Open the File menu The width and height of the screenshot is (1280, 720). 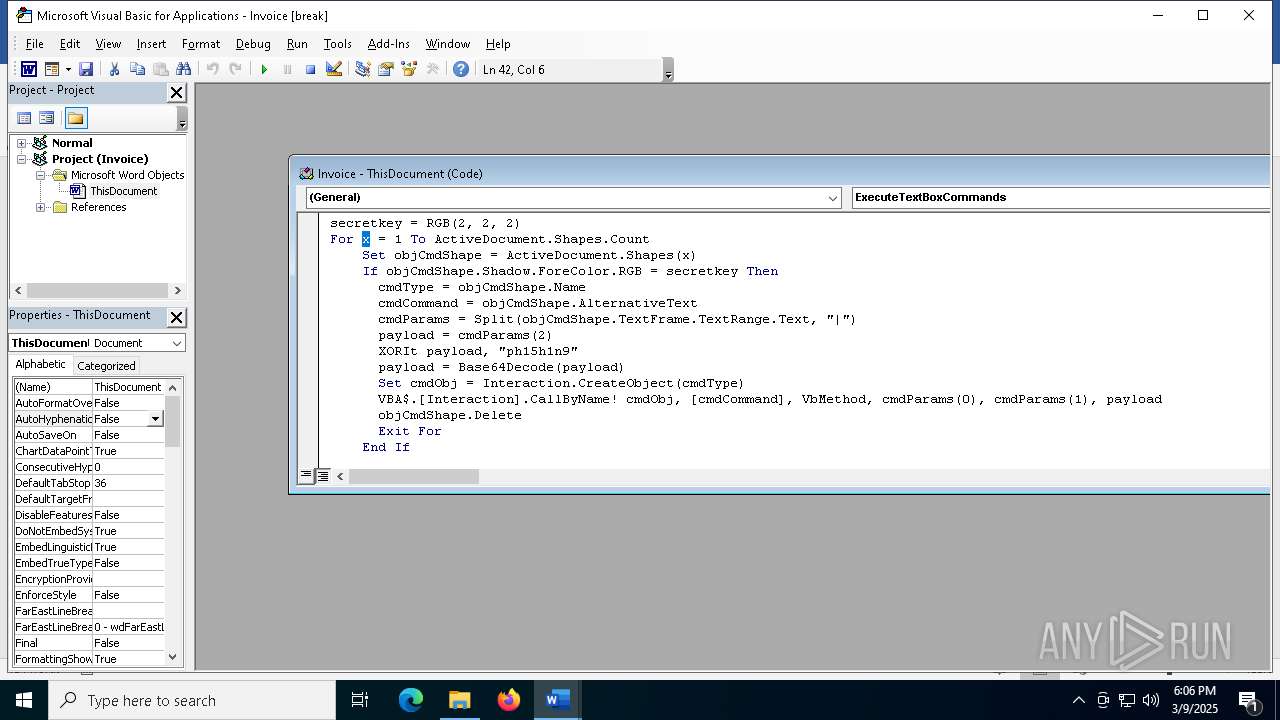click(34, 44)
